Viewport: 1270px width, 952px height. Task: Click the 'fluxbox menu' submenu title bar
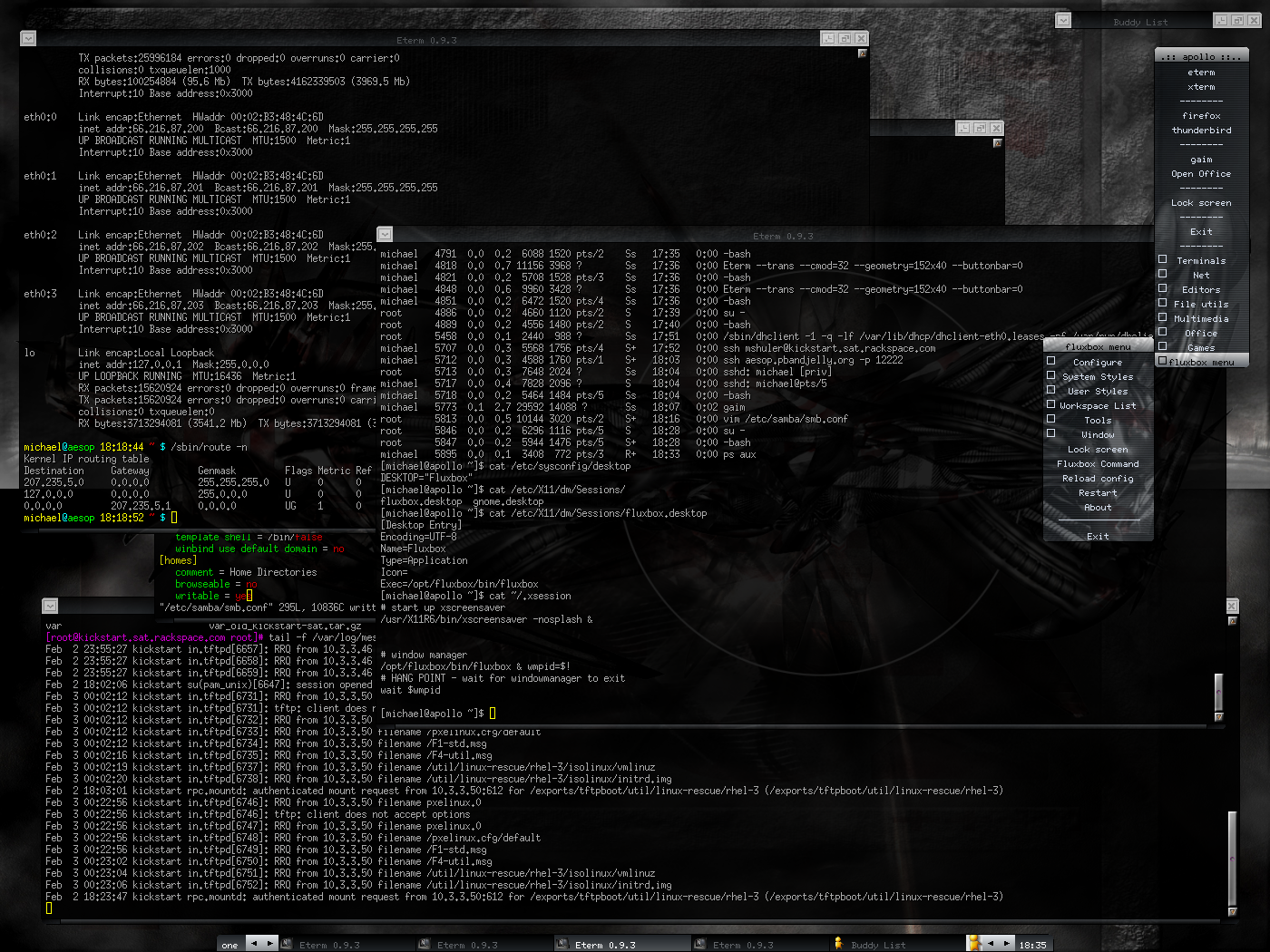[1098, 346]
